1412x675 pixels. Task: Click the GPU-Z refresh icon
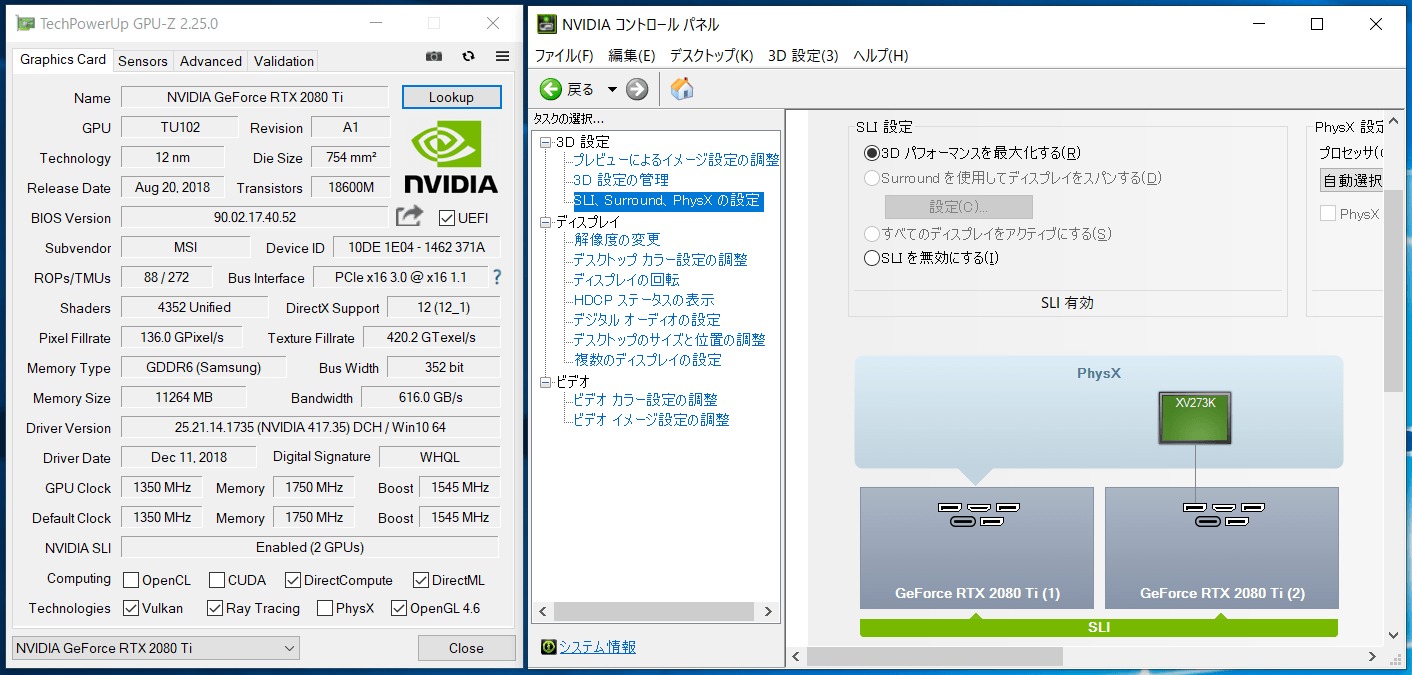coord(468,57)
